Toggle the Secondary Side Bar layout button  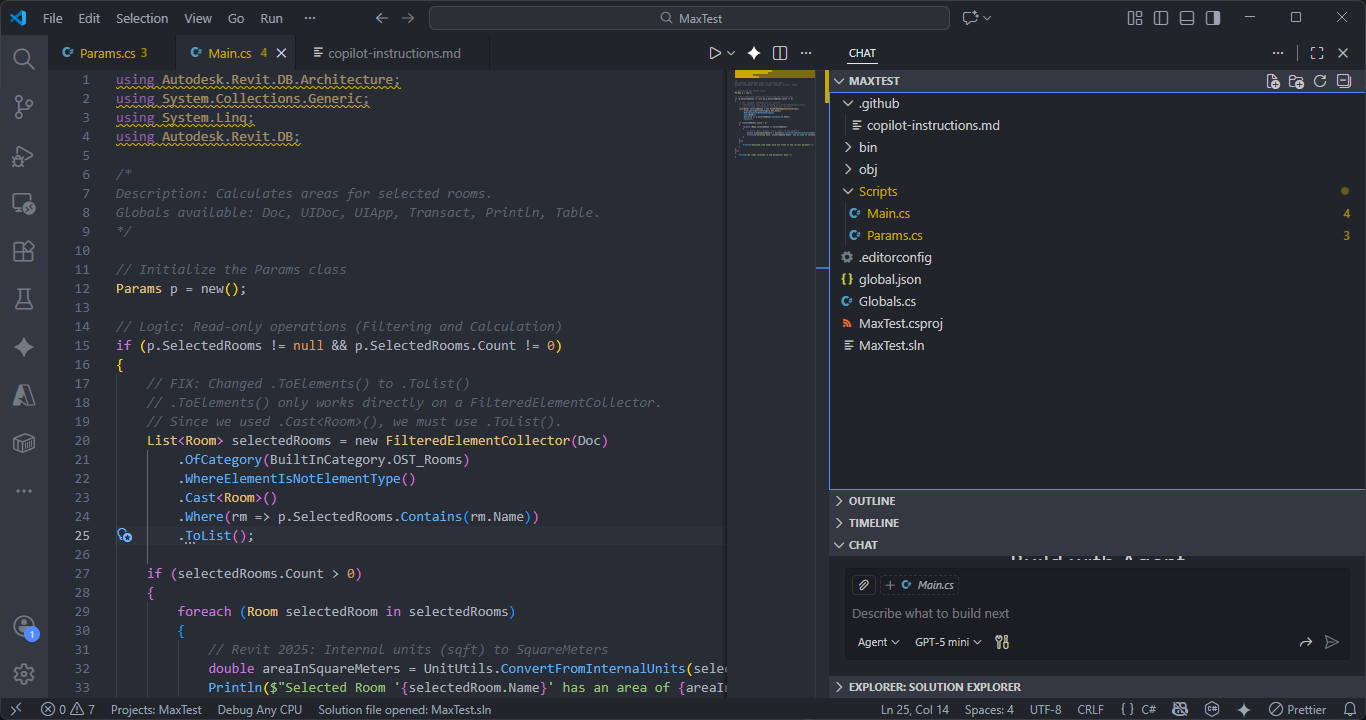[x=1212, y=18]
